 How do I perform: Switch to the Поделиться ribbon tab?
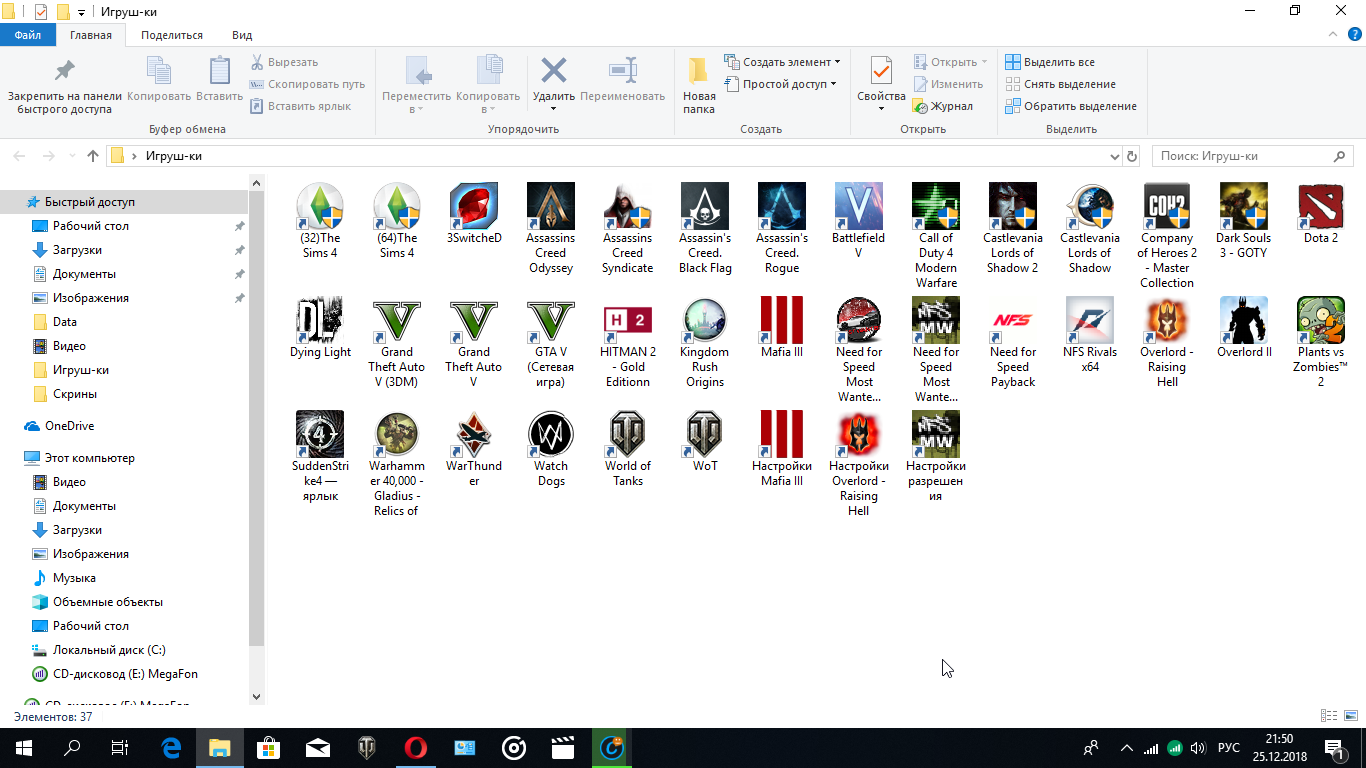[x=172, y=35]
